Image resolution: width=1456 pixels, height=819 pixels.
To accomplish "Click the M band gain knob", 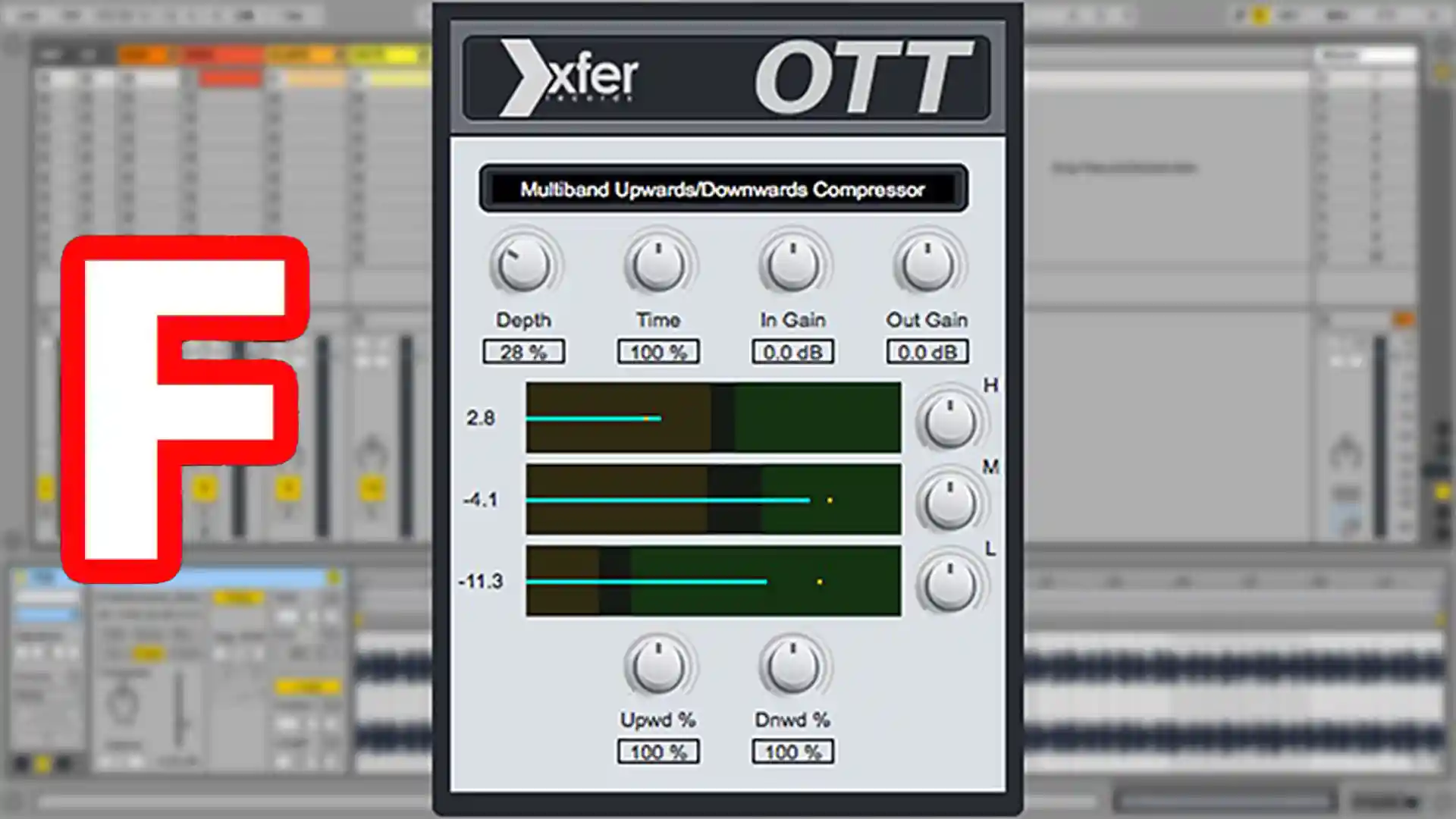I will pyautogui.click(x=949, y=504).
